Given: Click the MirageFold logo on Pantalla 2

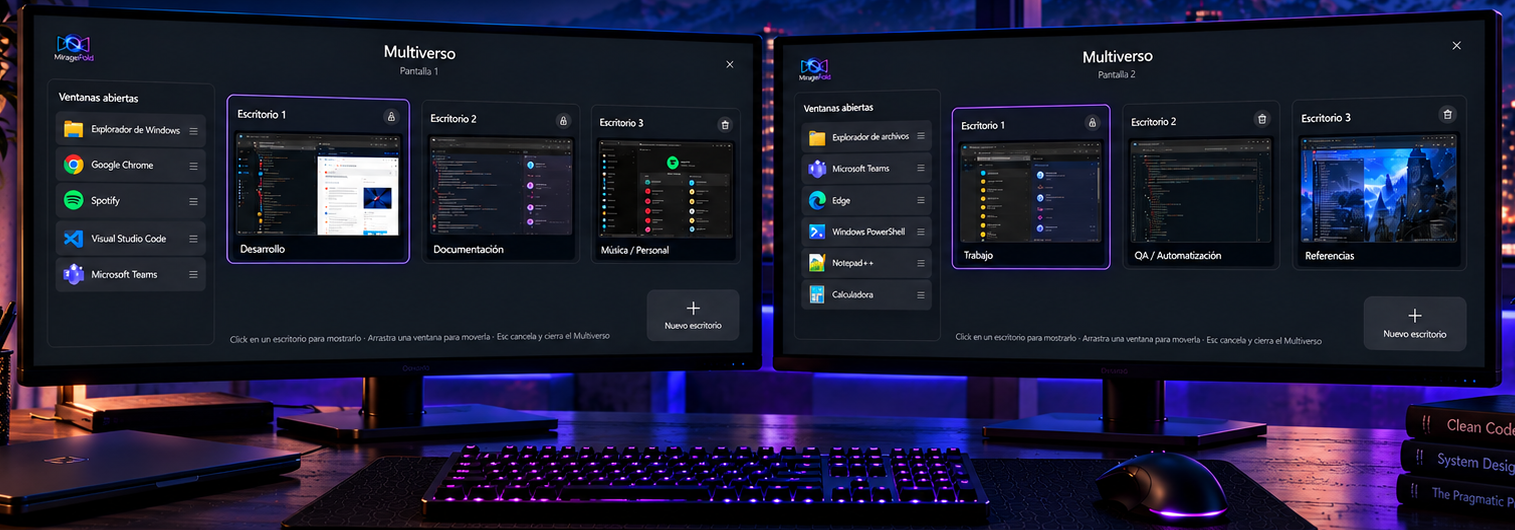Looking at the screenshot, I should coord(815,69).
